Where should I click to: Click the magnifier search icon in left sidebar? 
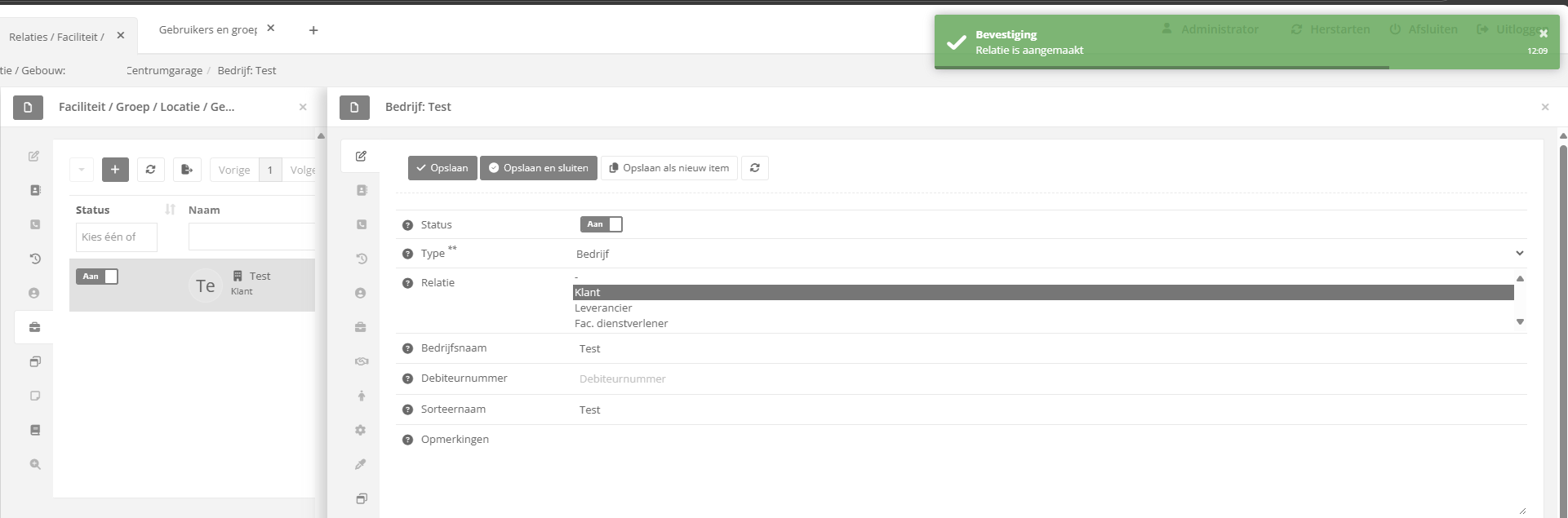(34, 464)
